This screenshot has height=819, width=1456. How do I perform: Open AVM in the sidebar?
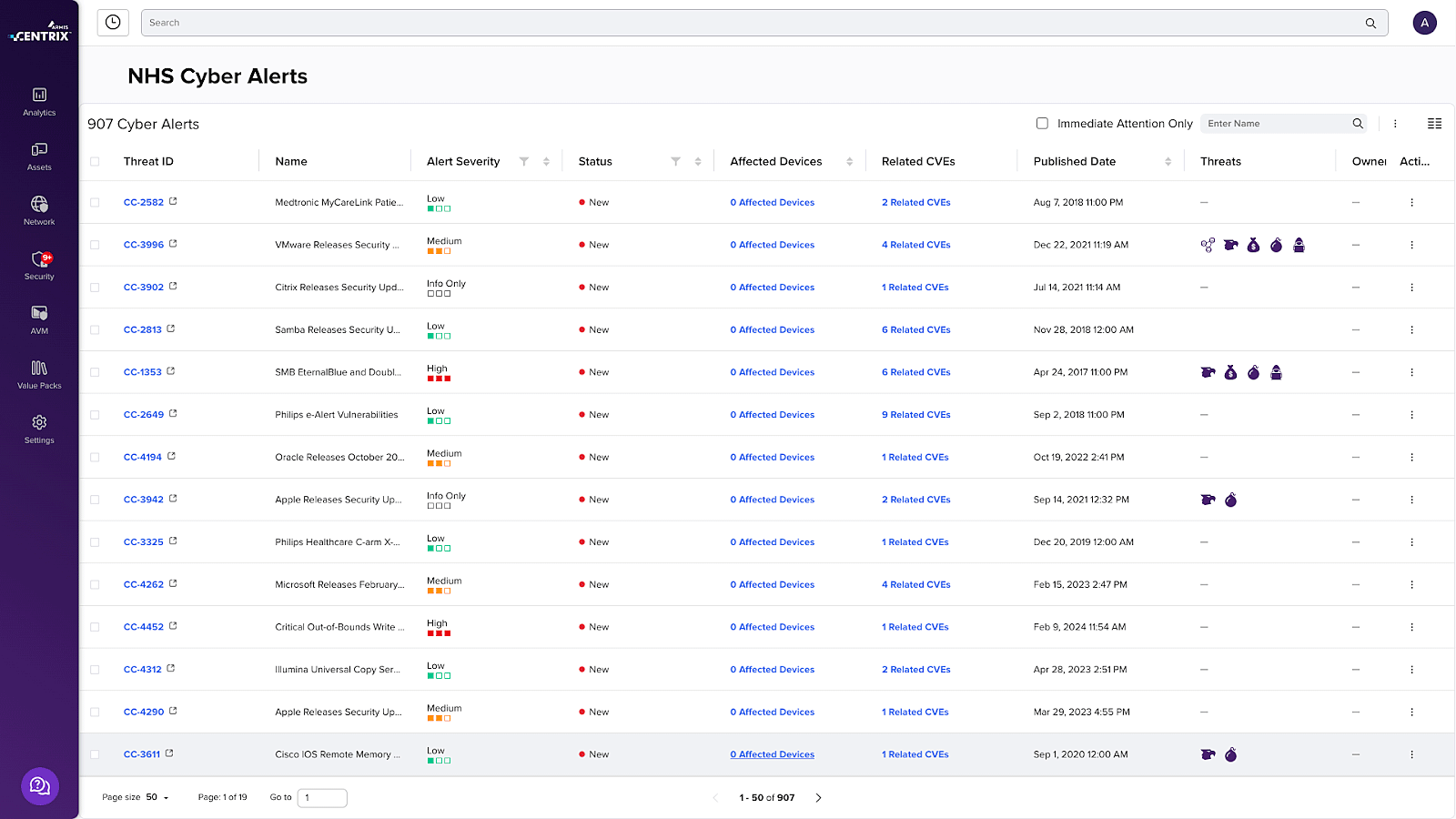39,320
